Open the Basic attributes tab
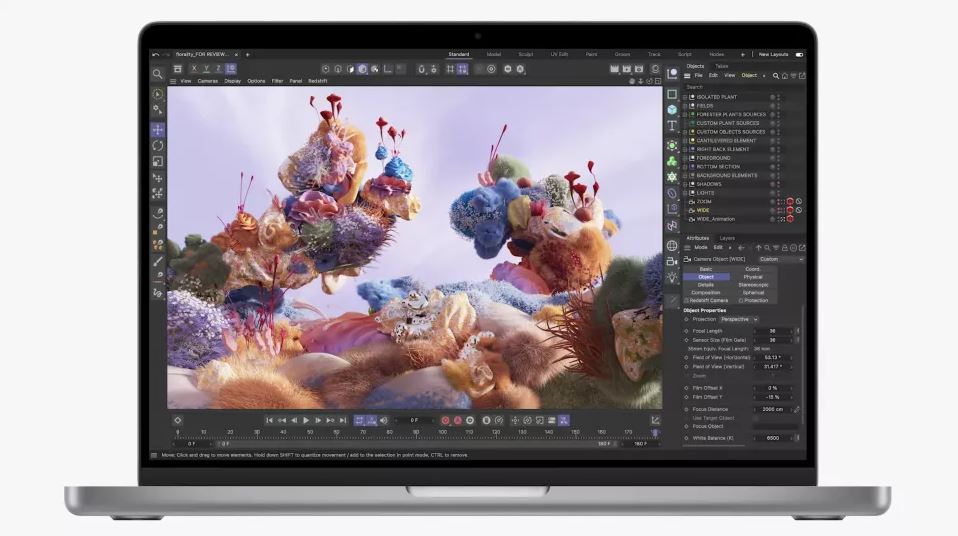Image resolution: width=958 pixels, height=536 pixels. pos(706,269)
